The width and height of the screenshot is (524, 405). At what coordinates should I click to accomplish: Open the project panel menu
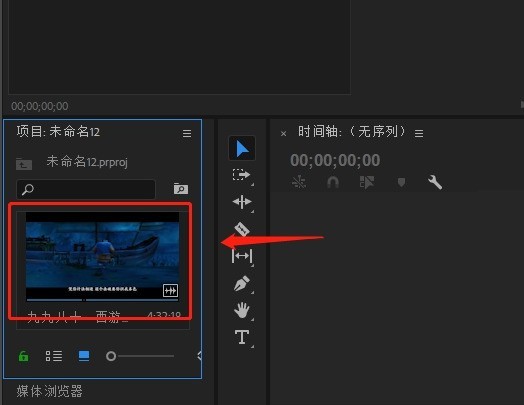[187, 134]
